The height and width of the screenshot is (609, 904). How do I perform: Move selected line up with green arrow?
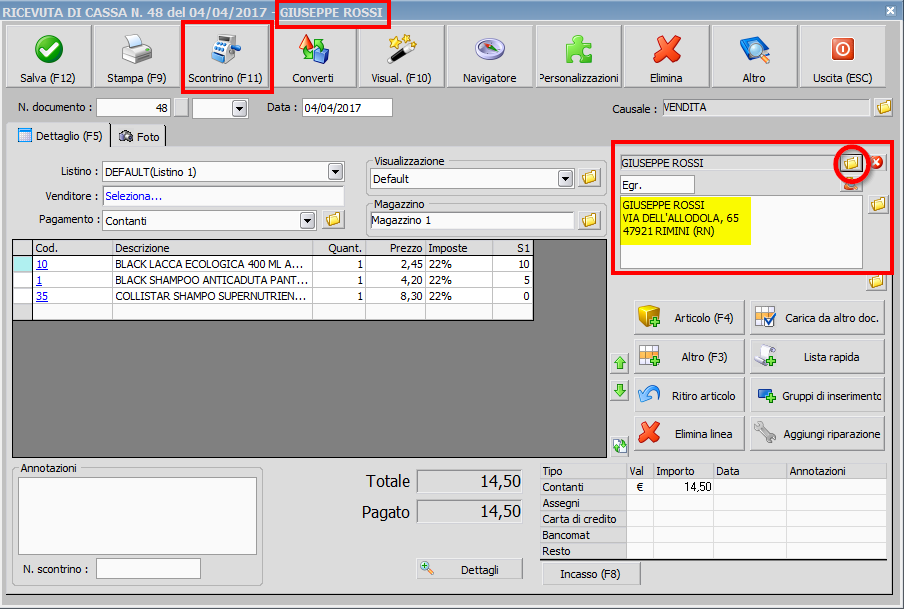(620, 363)
